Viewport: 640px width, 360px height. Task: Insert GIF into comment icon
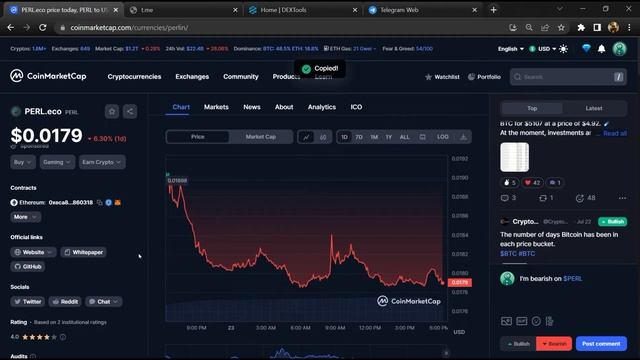522,321
